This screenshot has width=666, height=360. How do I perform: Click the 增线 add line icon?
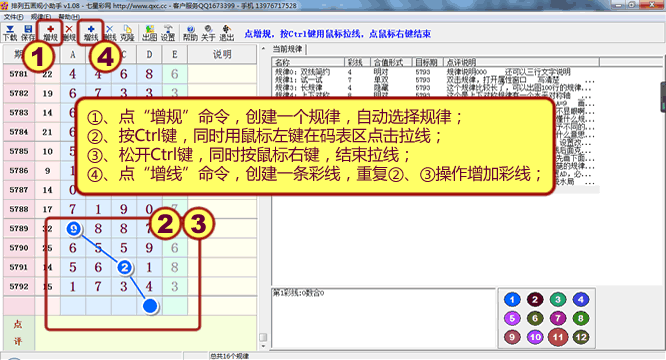[x=91, y=33]
